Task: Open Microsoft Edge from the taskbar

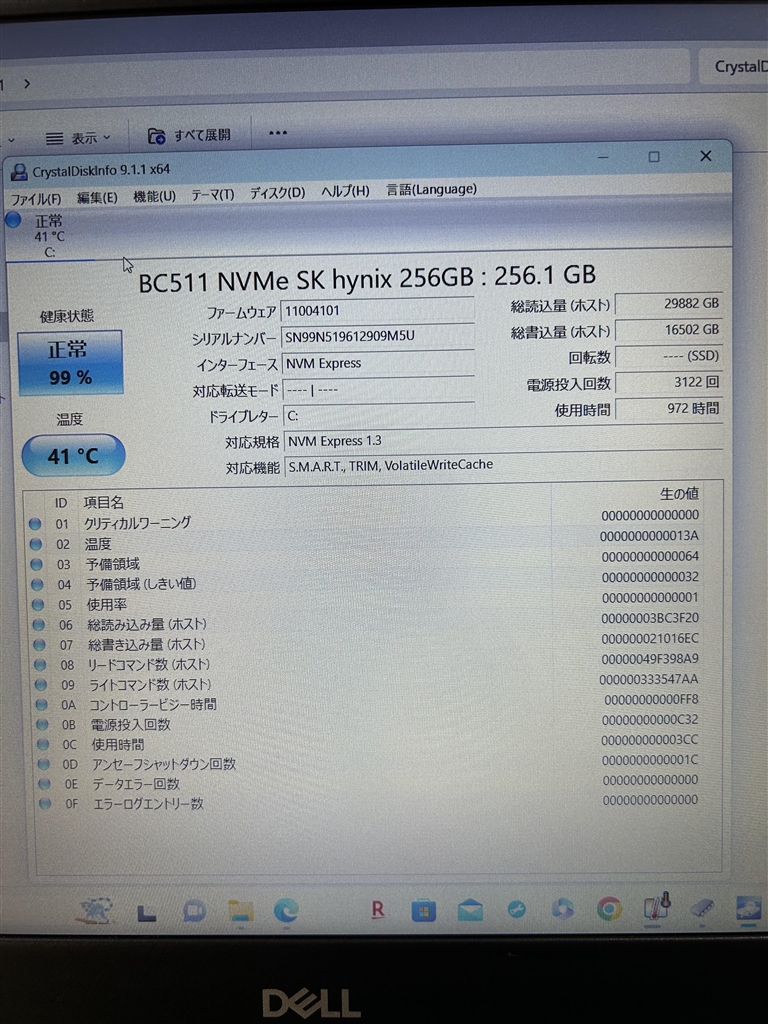Action: click(x=285, y=910)
